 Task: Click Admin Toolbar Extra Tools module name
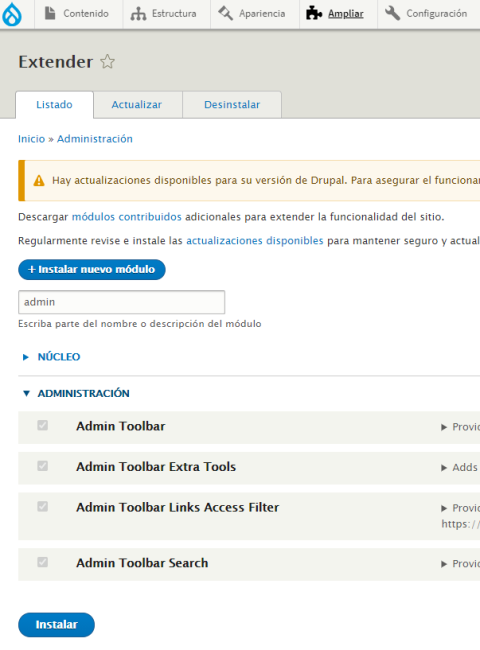pos(156,467)
